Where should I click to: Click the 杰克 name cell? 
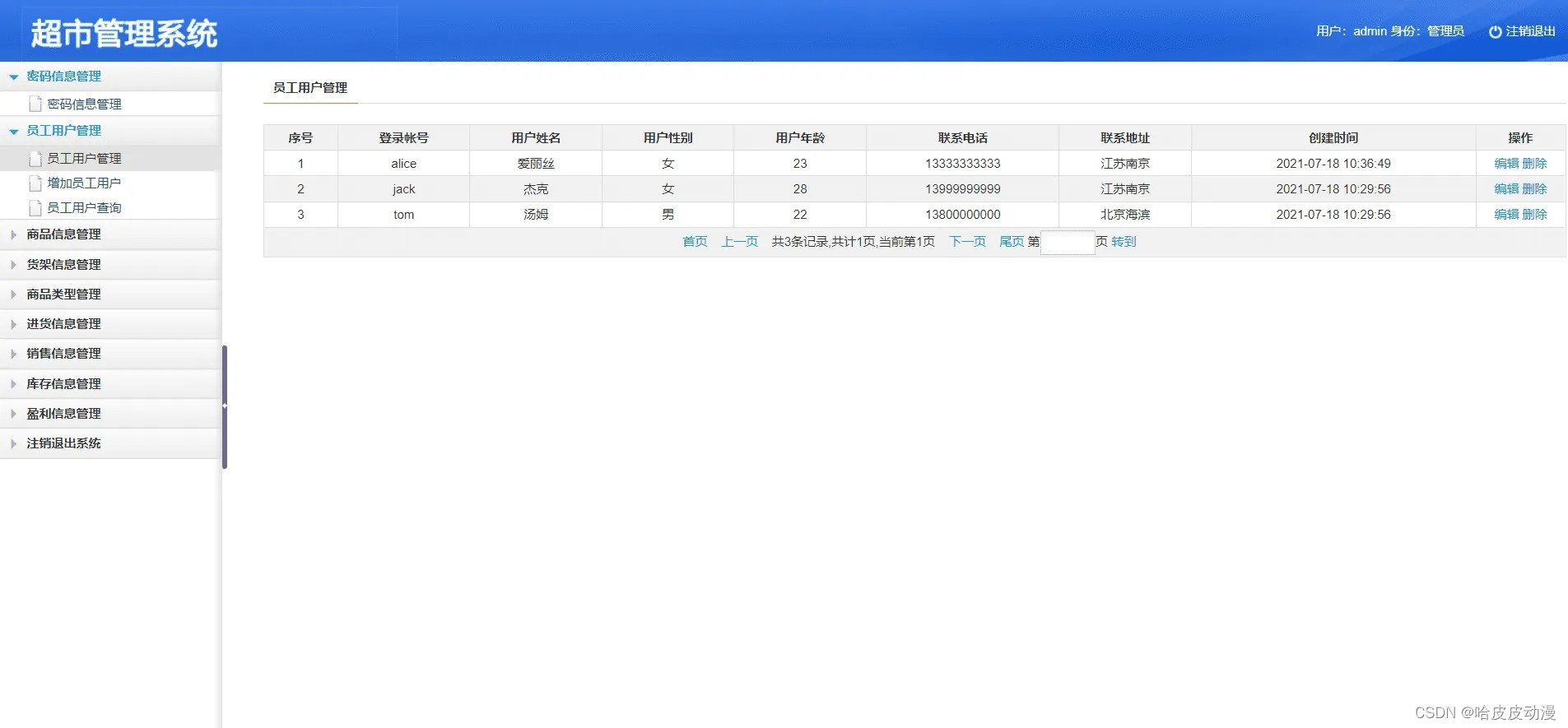[536, 189]
